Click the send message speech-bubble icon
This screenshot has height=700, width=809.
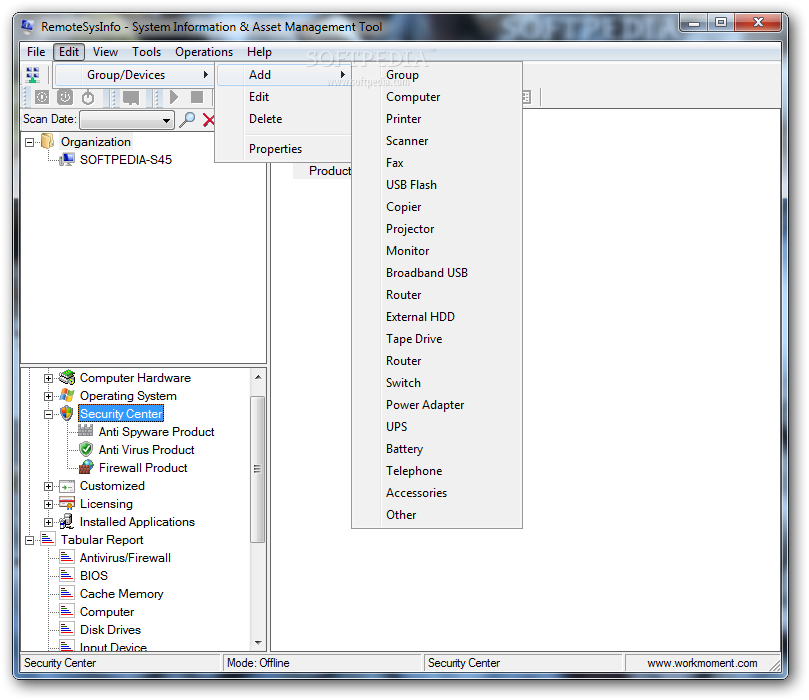click(131, 97)
